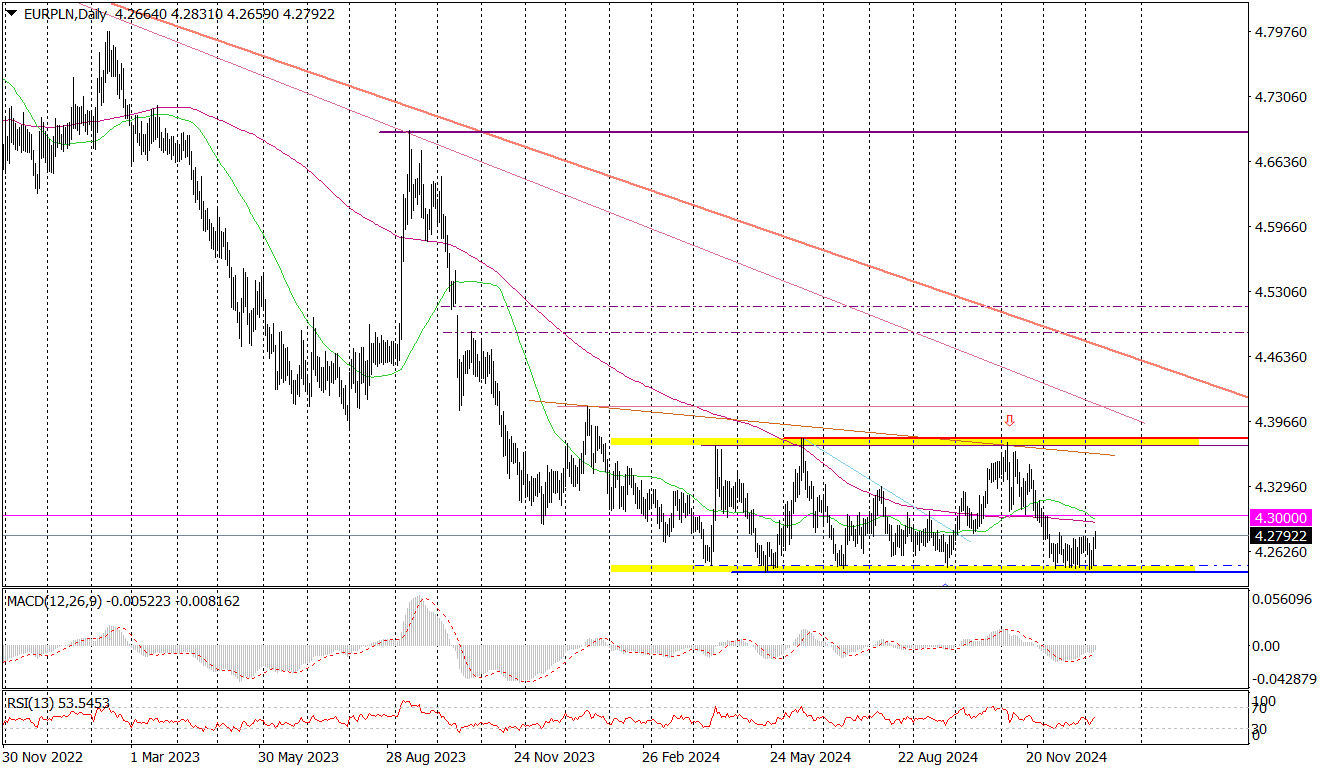The image size is (1320, 771).
Task: Click the MACD scale value 0.056096
Action: tap(1281, 600)
